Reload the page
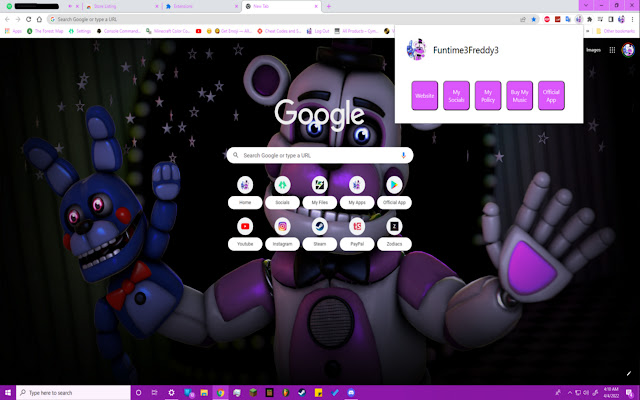This screenshot has width=640, height=400. tap(28, 19)
